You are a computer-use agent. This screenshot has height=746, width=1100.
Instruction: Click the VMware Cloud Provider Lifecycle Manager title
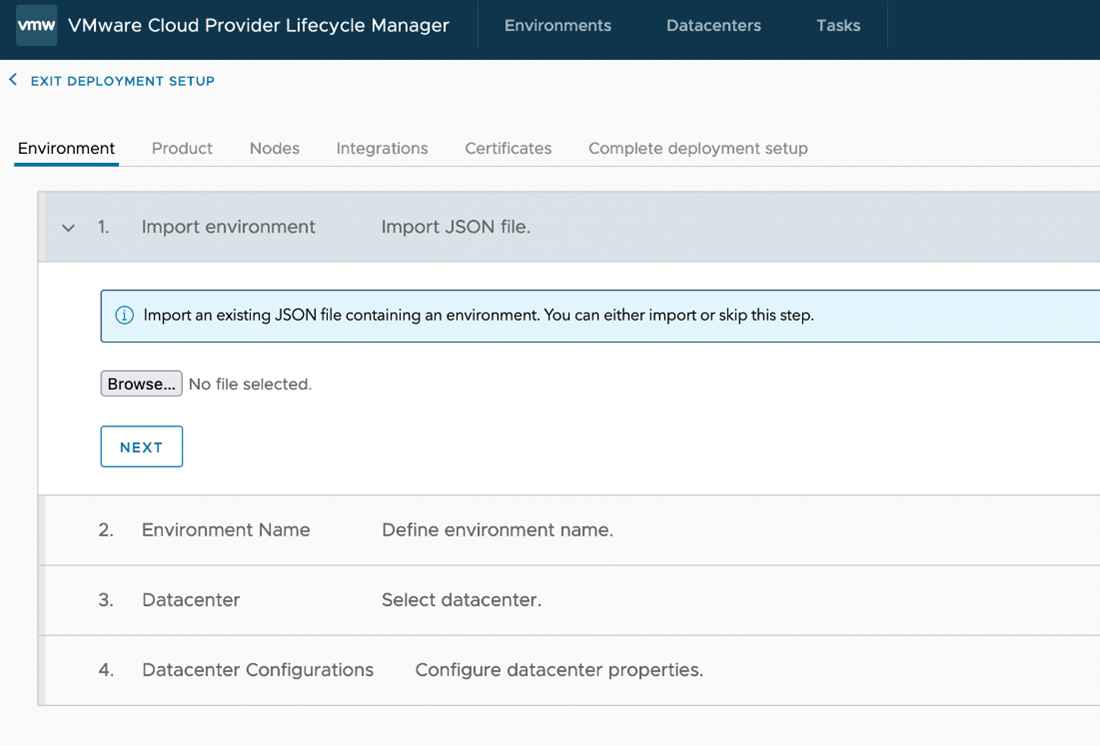coord(259,26)
